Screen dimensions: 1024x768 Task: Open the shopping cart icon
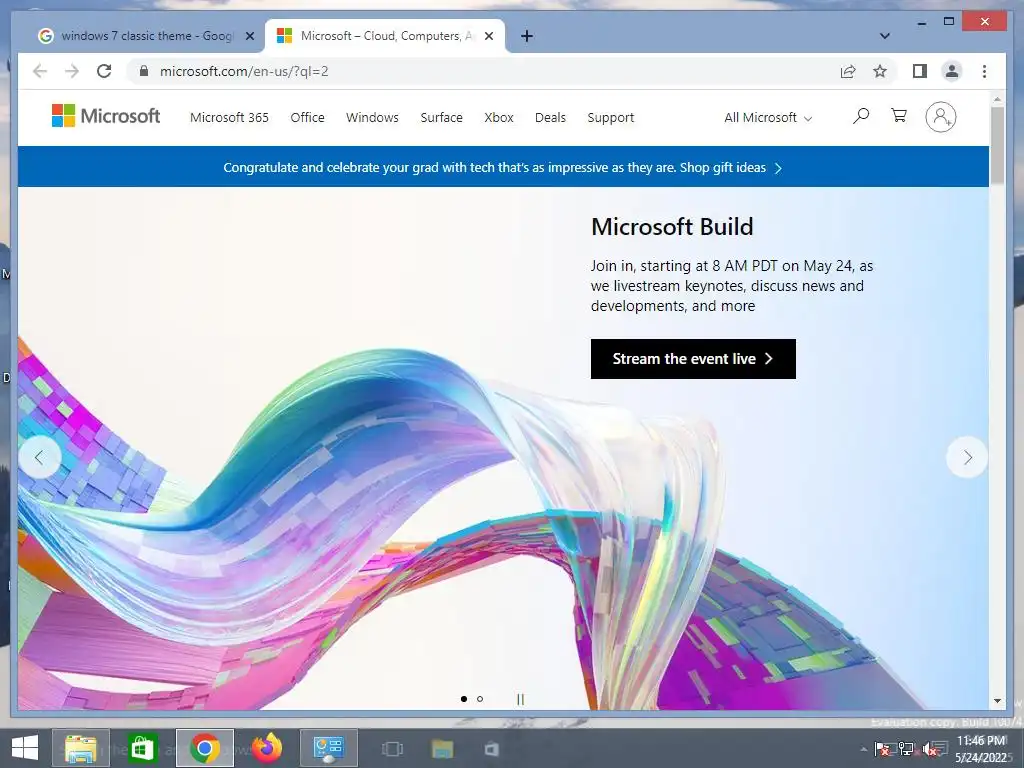(x=899, y=116)
